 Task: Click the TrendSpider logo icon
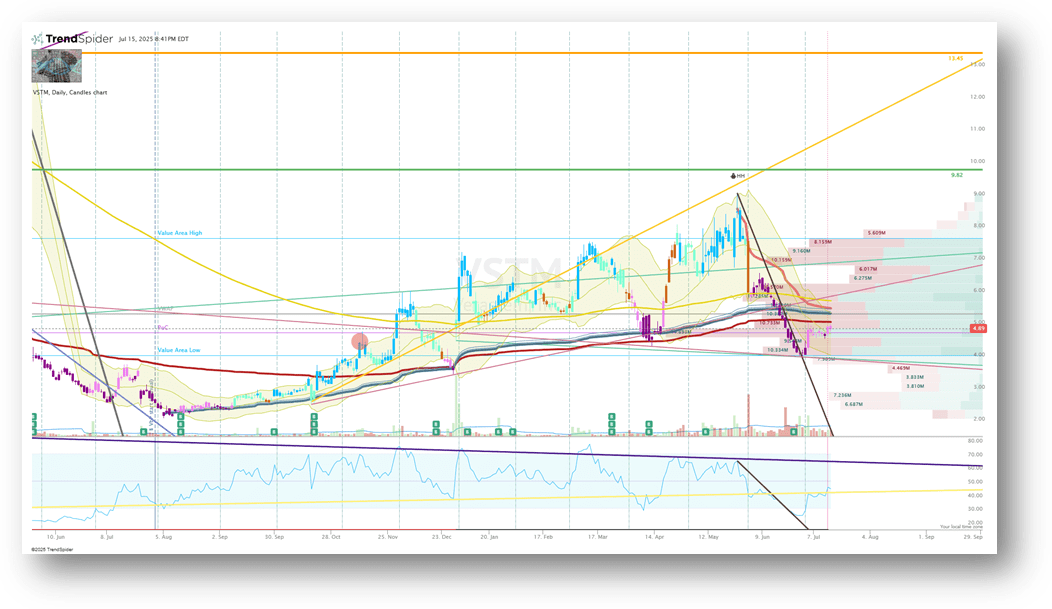click(x=38, y=38)
